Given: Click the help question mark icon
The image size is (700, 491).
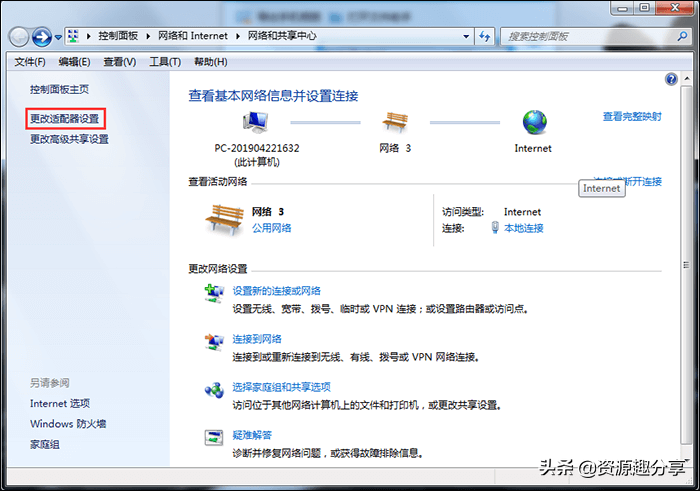Looking at the screenshot, I should pyautogui.click(x=671, y=79).
